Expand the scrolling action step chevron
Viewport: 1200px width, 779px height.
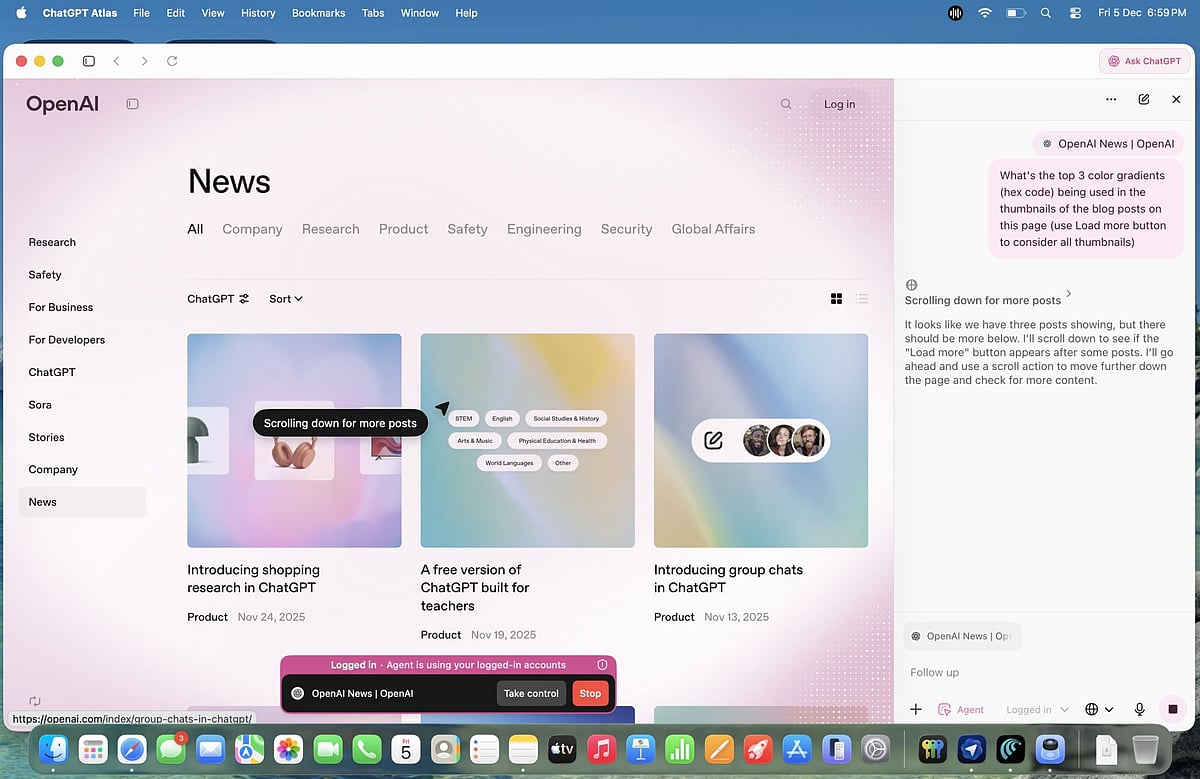[1069, 294]
